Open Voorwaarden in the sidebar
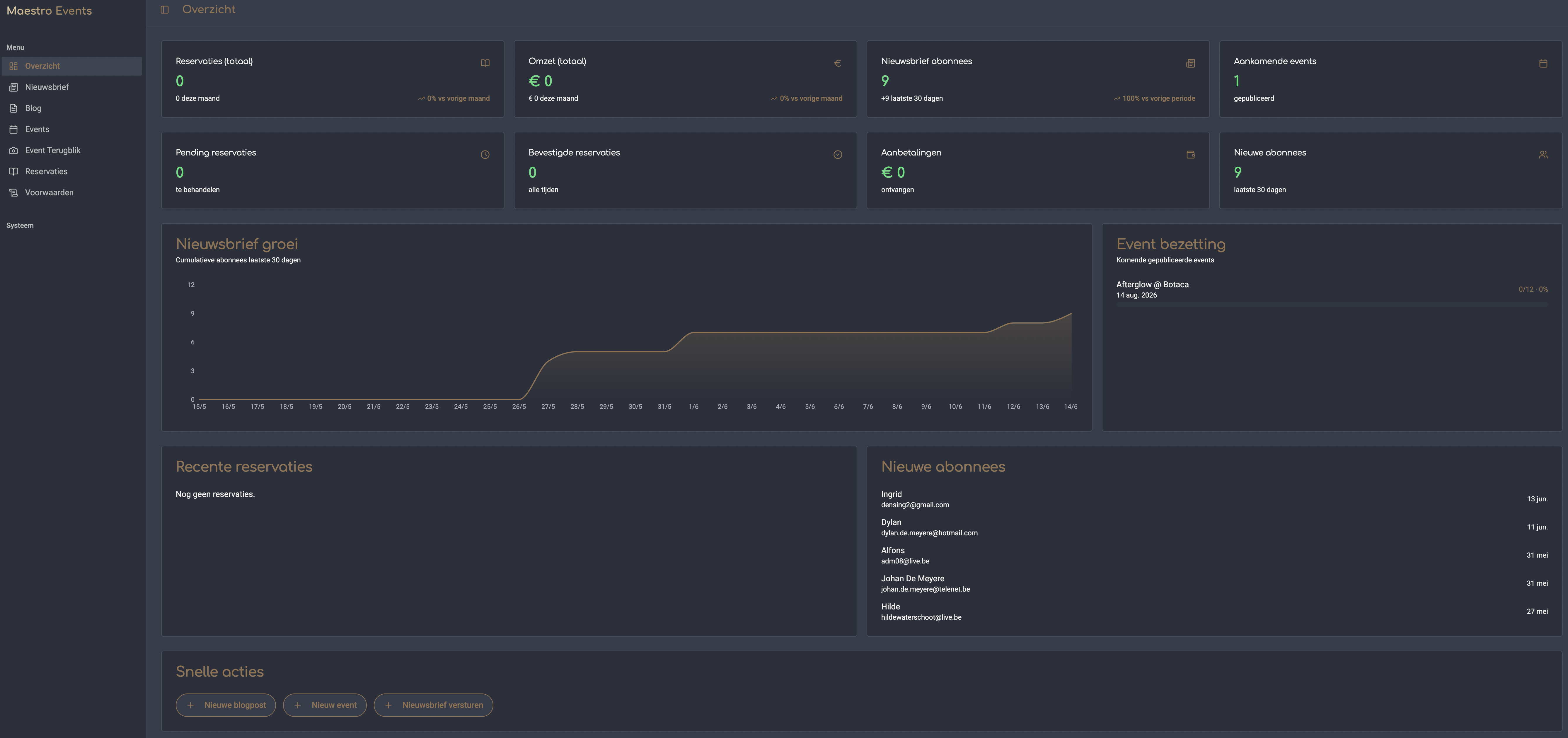 [72, 193]
